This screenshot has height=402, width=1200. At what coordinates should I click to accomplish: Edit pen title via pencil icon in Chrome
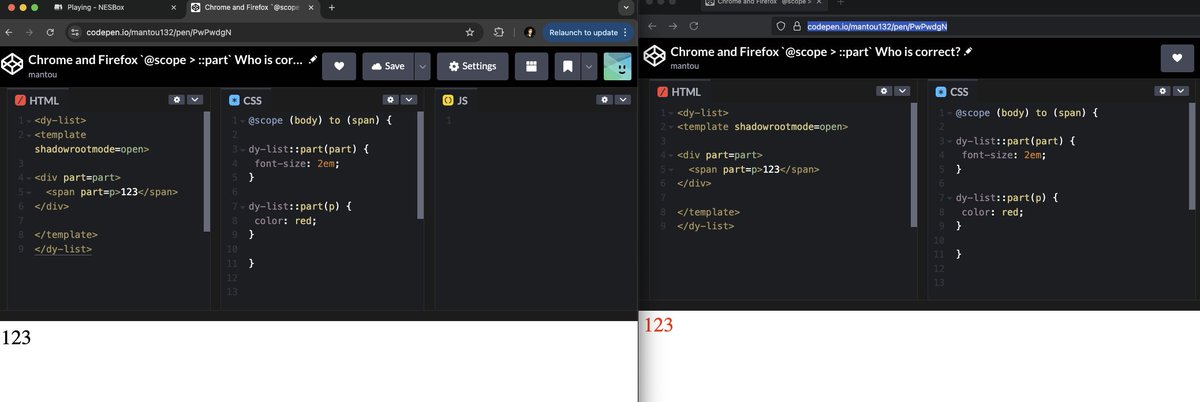(314, 59)
